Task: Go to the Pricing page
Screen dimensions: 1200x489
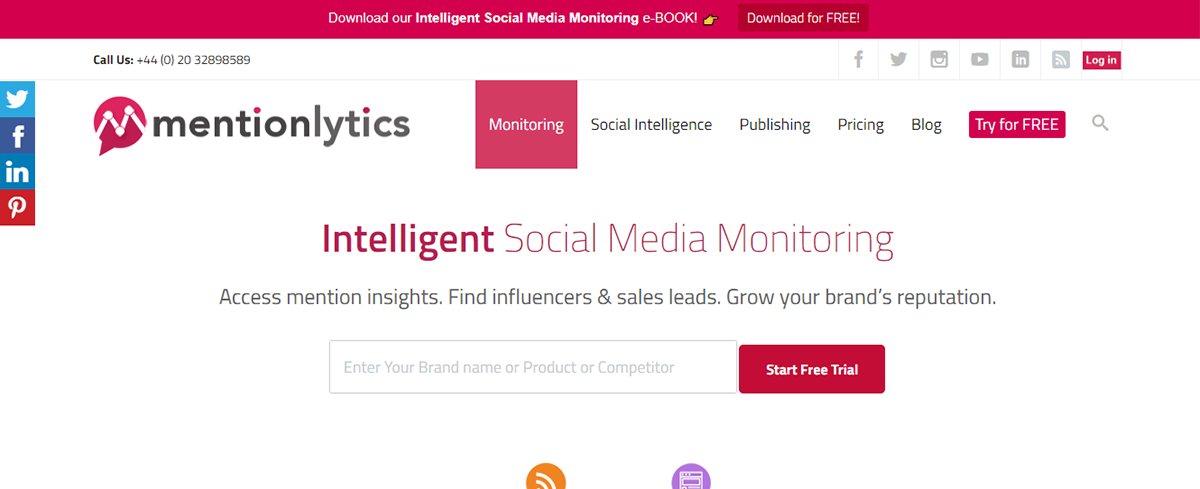Action: click(x=861, y=125)
